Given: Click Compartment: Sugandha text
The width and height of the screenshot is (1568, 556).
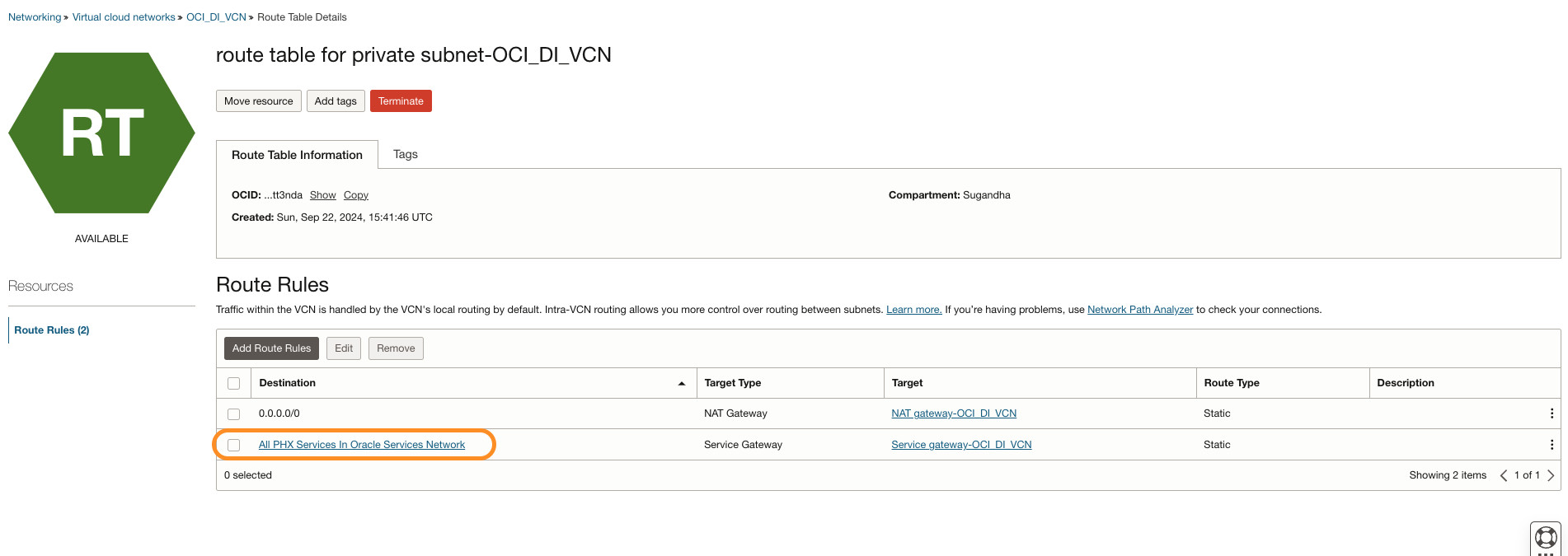Looking at the screenshot, I should [x=949, y=195].
